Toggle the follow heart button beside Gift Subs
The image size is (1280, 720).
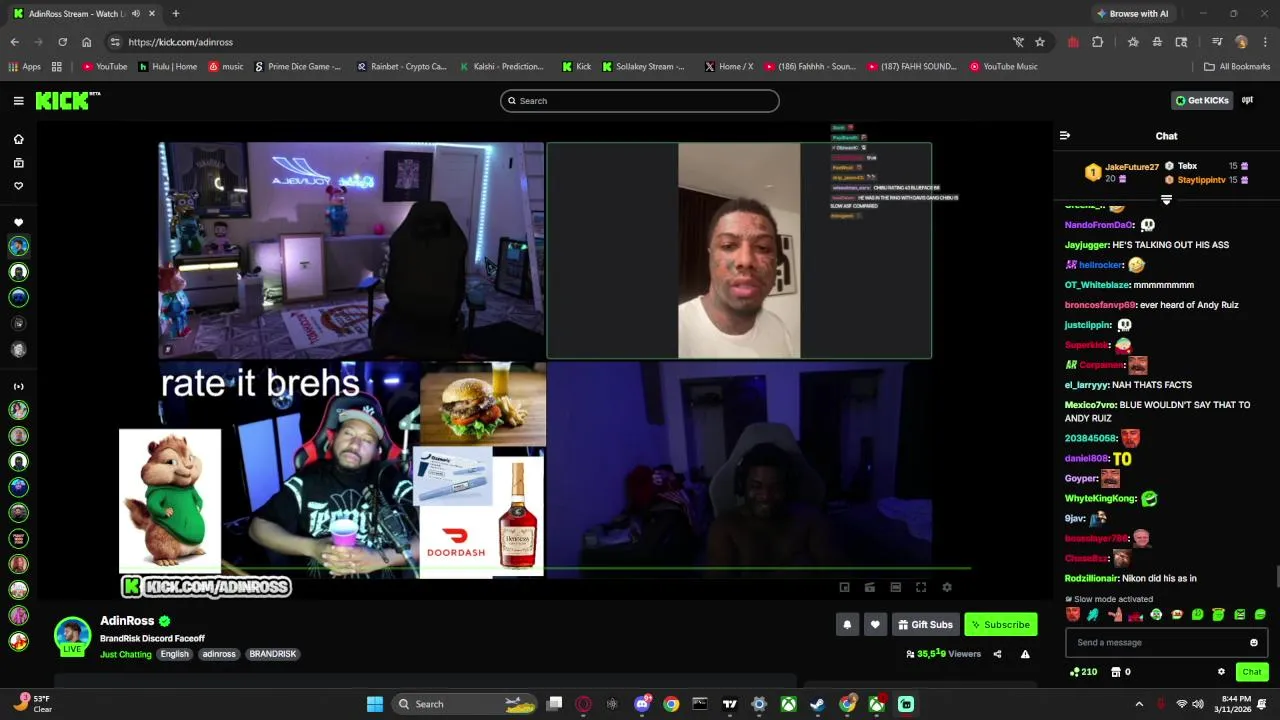click(875, 625)
